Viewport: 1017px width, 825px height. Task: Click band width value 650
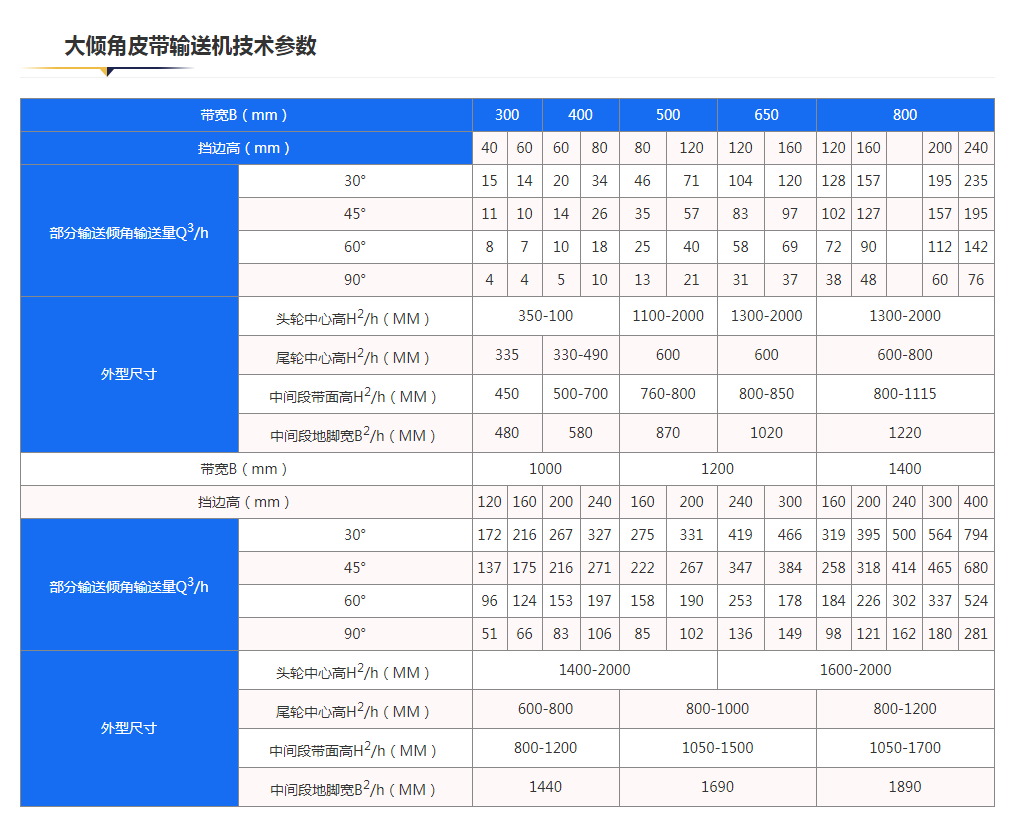(767, 115)
